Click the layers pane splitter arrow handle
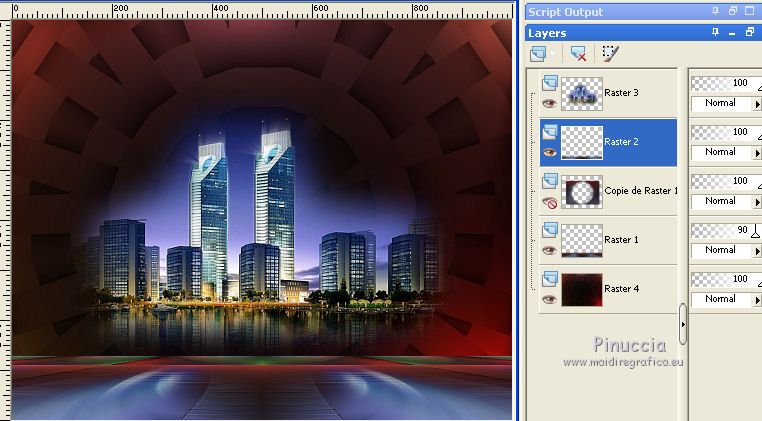Viewport: 762px width, 421px height. pyautogui.click(x=683, y=324)
